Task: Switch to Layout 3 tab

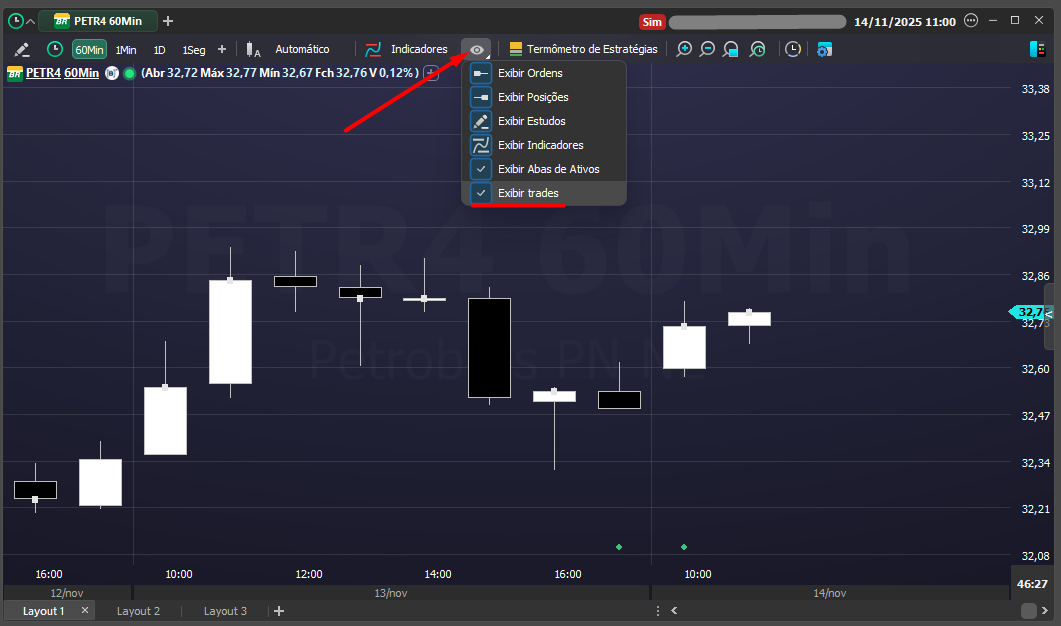Action: click(x=225, y=611)
